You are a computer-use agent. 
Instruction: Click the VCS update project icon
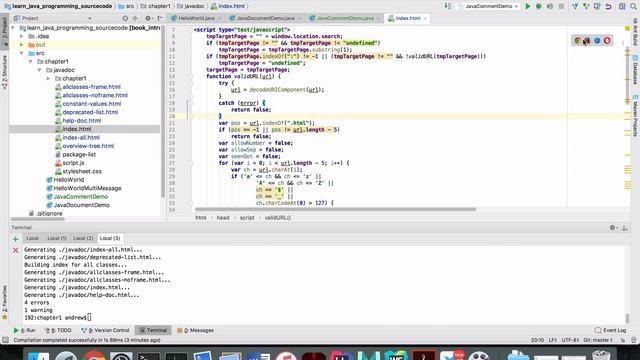(575, 6)
